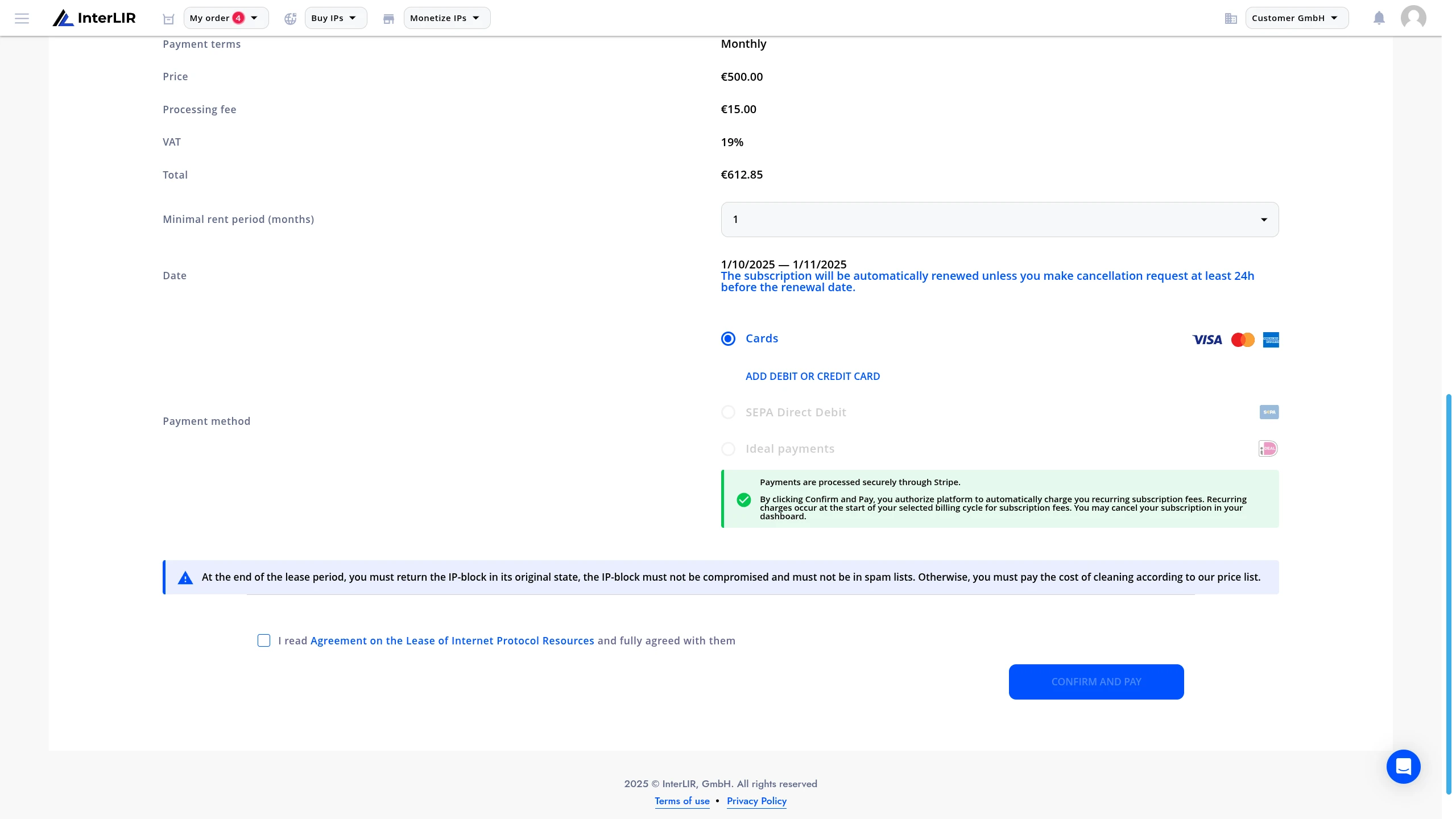Image resolution: width=1456 pixels, height=819 pixels.
Task: Open Terms of use link
Action: pyautogui.click(x=682, y=801)
